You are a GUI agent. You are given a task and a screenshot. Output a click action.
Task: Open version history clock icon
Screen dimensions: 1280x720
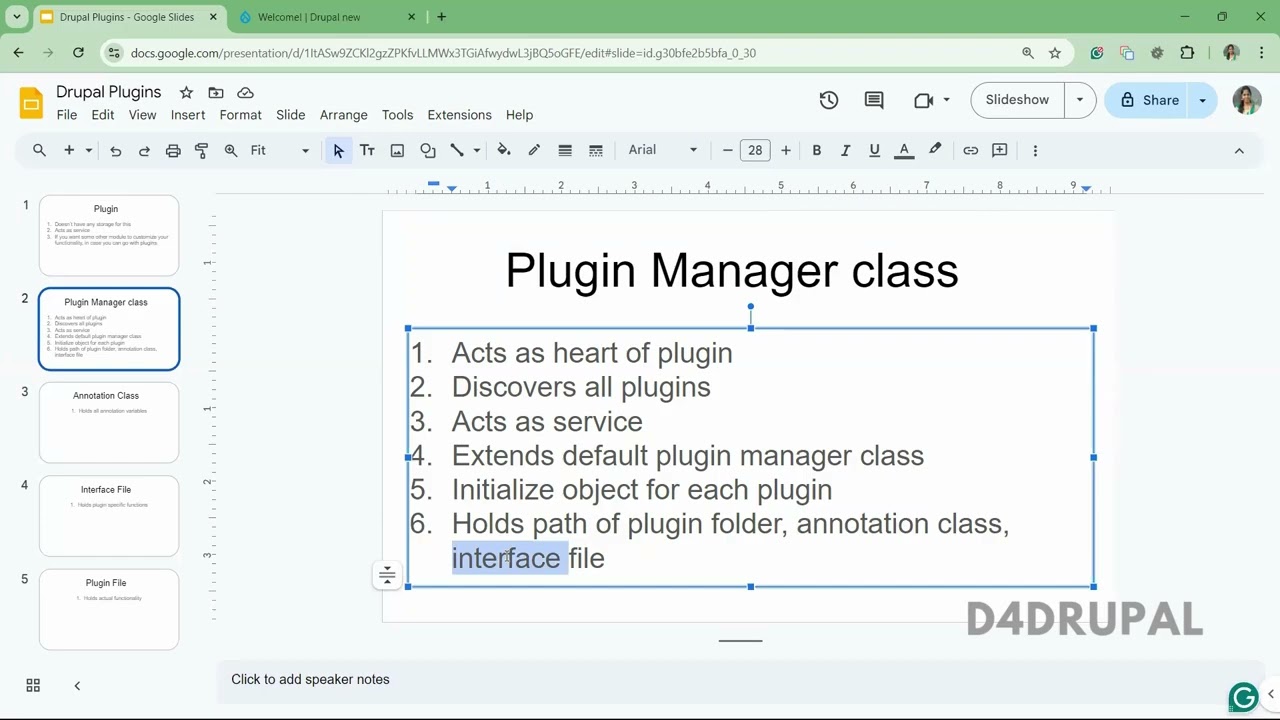click(x=829, y=100)
